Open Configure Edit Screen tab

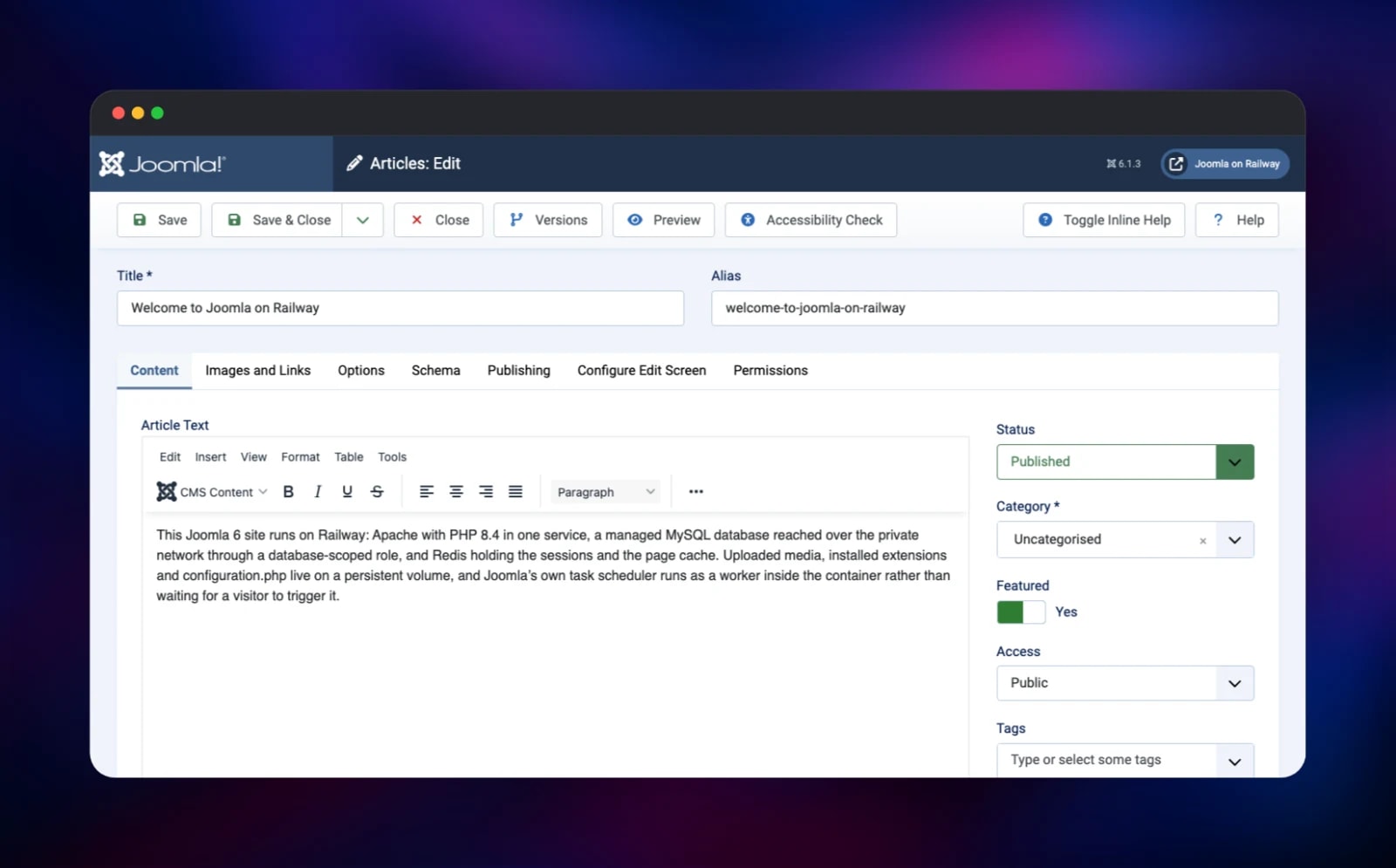pyautogui.click(x=642, y=371)
